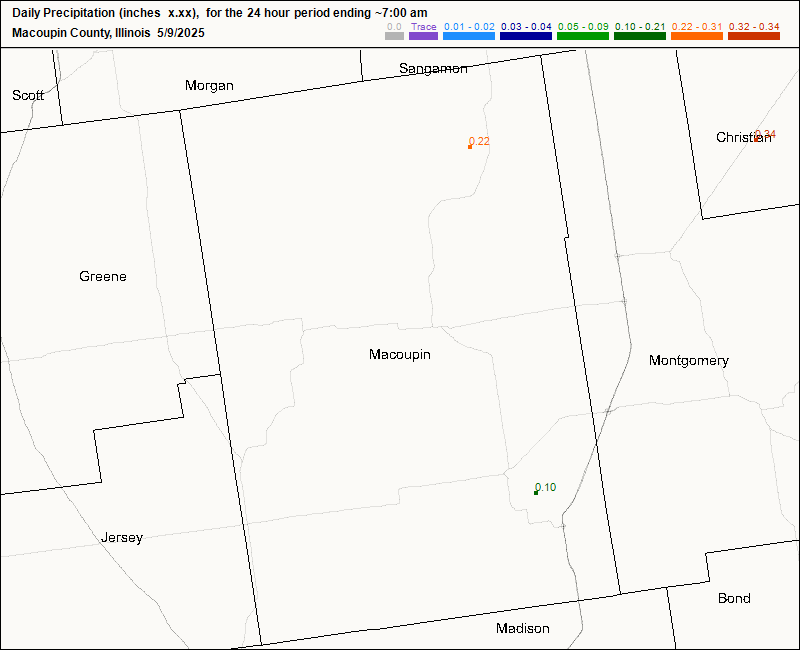Click the Greene county label
Image resolution: width=800 pixels, height=650 pixels.
click(103, 276)
